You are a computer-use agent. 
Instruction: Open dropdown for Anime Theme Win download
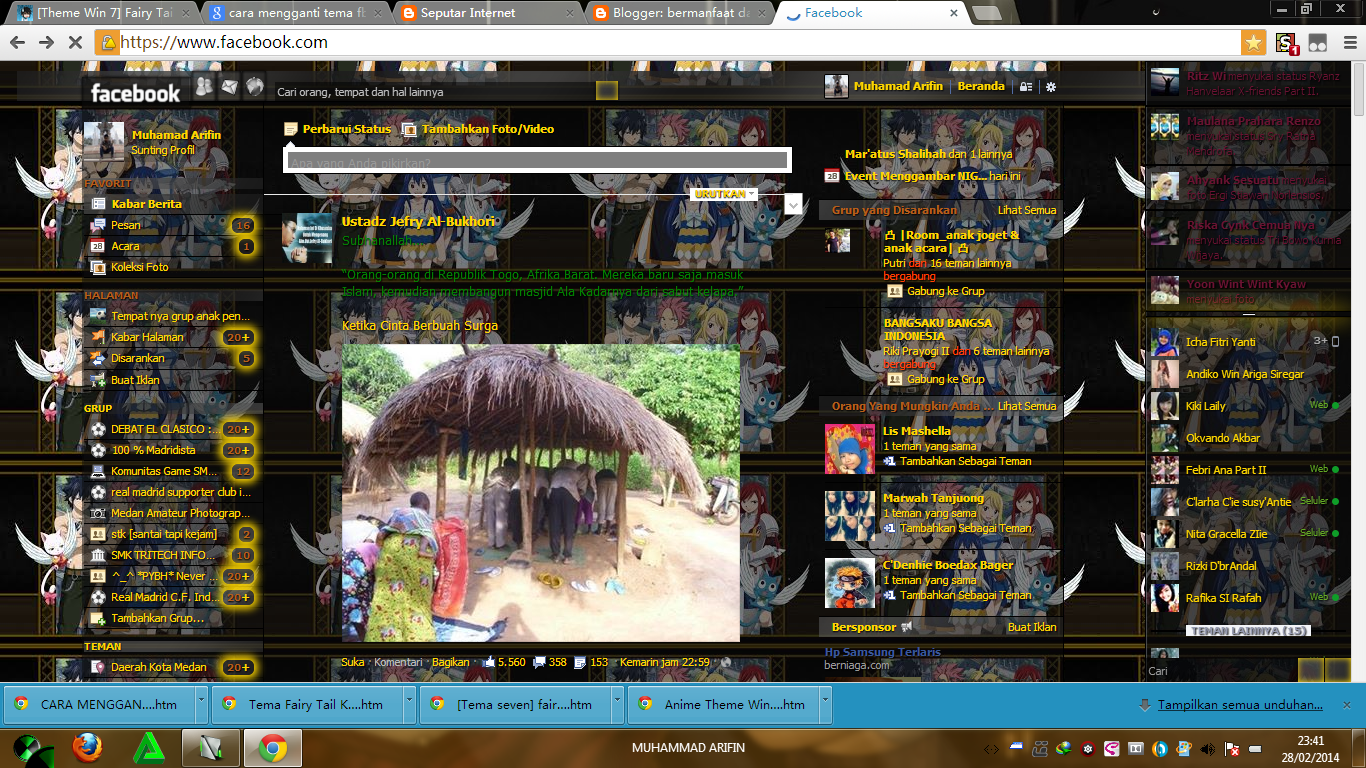pyautogui.click(x=825, y=704)
